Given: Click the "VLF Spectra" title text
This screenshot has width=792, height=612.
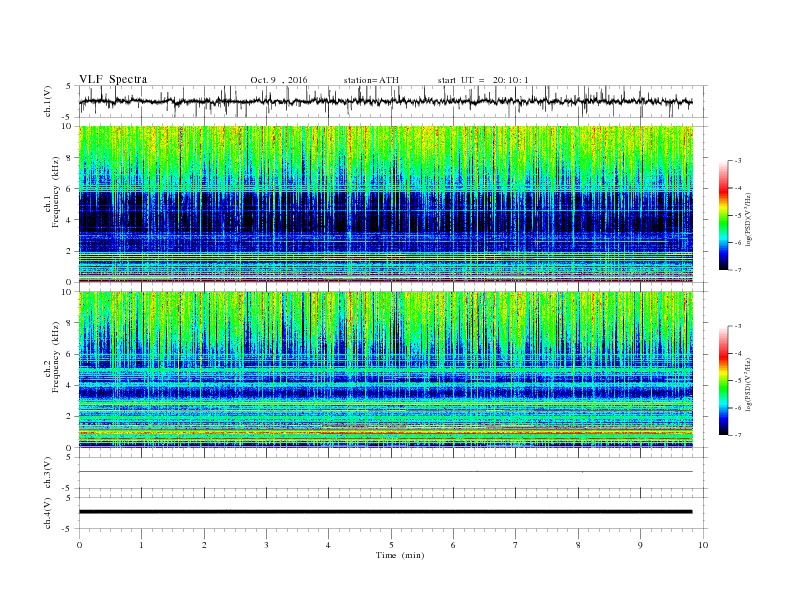Looking at the screenshot, I should click(x=113, y=79).
